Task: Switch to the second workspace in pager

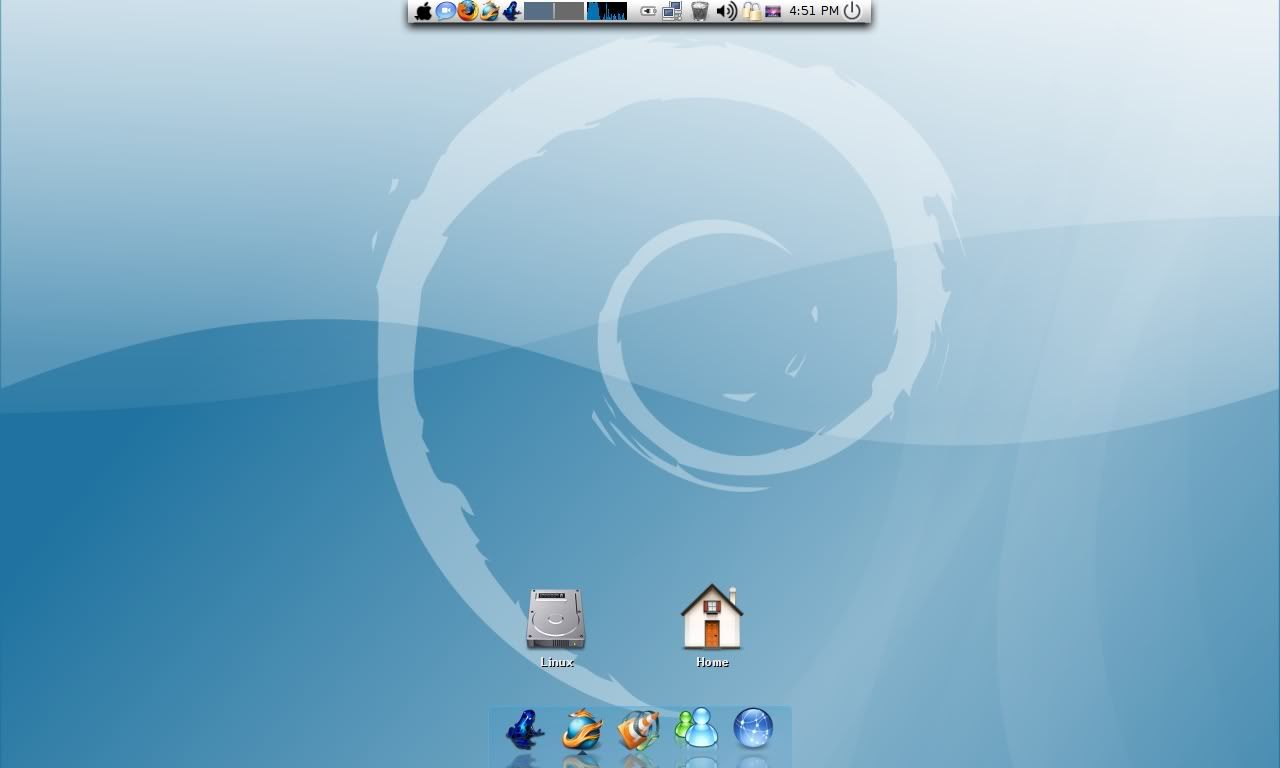Action: tap(569, 11)
